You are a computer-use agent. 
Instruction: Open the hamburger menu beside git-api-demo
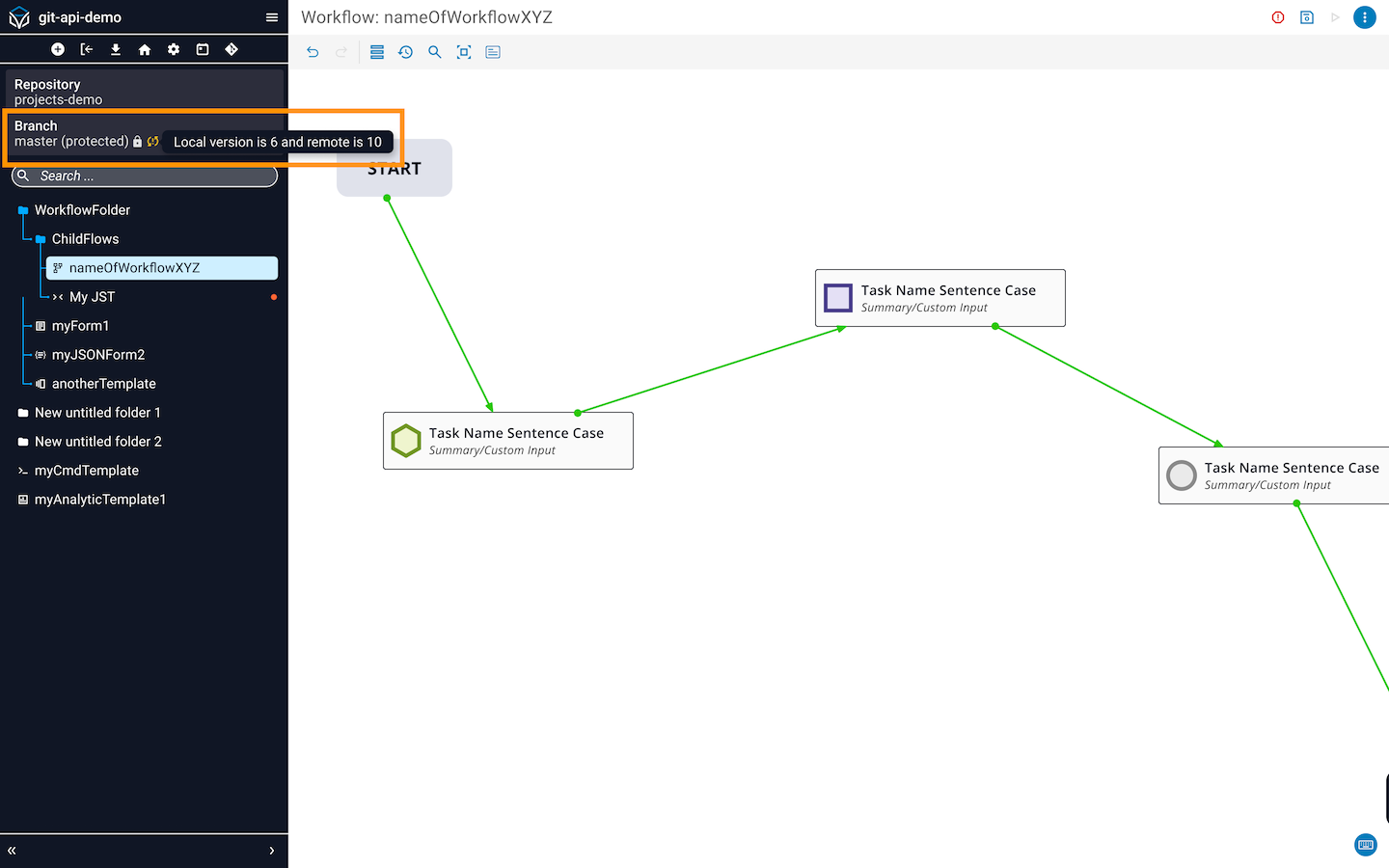(x=272, y=17)
